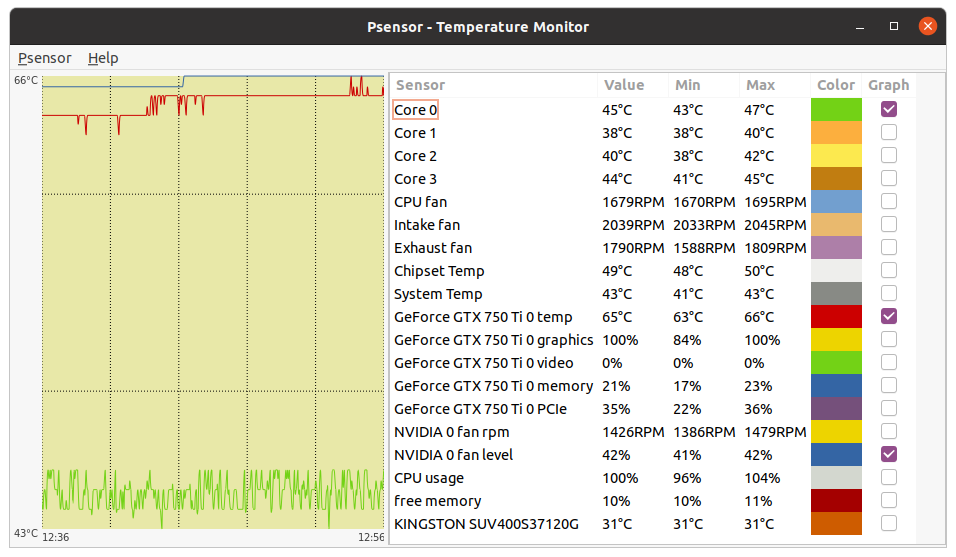The width and height of the screenshot is (956, 557).
Task: Uncheck NVIDIA 0 fan level graph checkbox
Action: click(x=889, y=454)
